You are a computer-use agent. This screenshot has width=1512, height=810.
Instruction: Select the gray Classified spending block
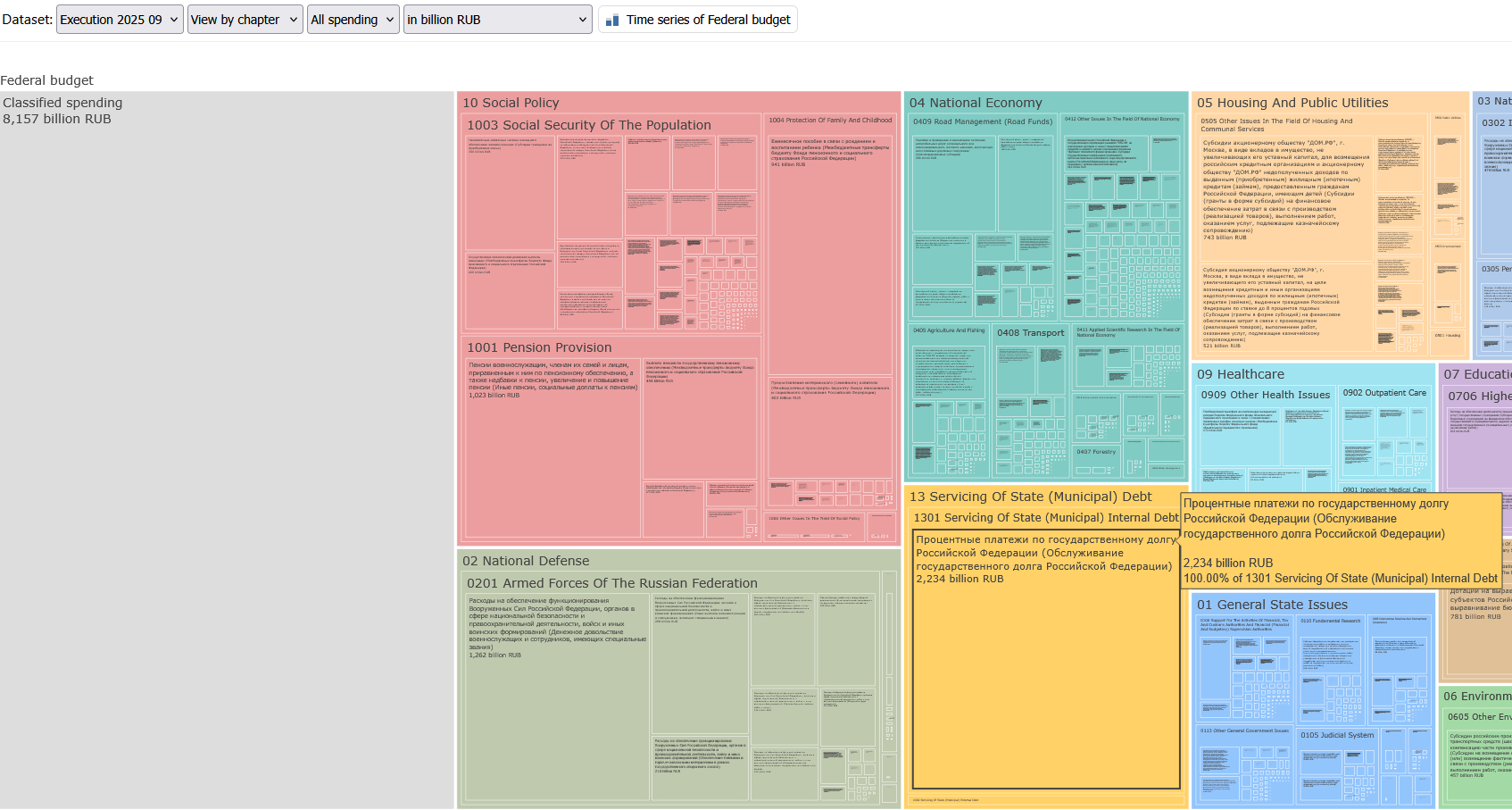227,447
